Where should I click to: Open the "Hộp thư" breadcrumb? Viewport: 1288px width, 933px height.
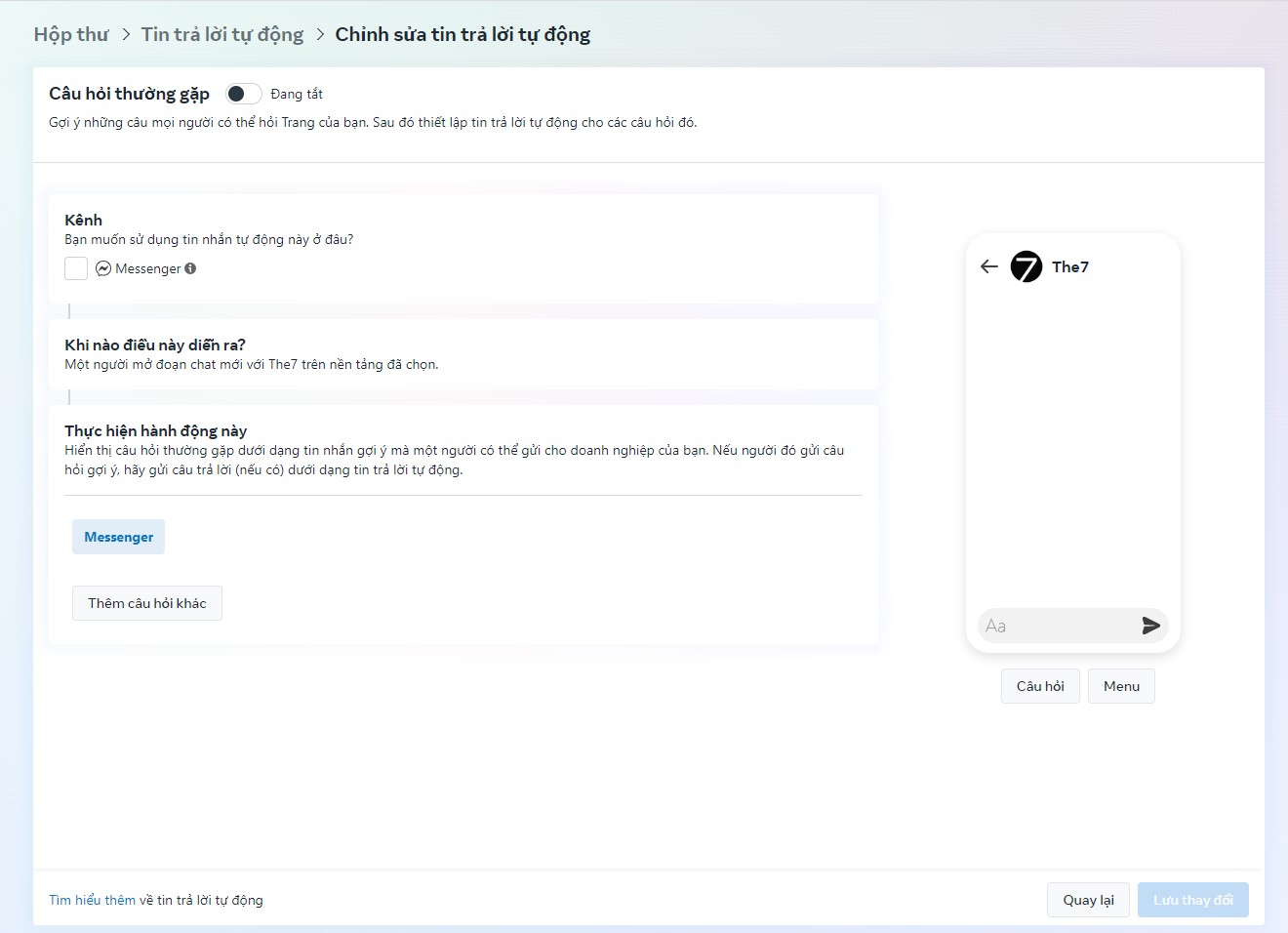click(x=70, y=33)
